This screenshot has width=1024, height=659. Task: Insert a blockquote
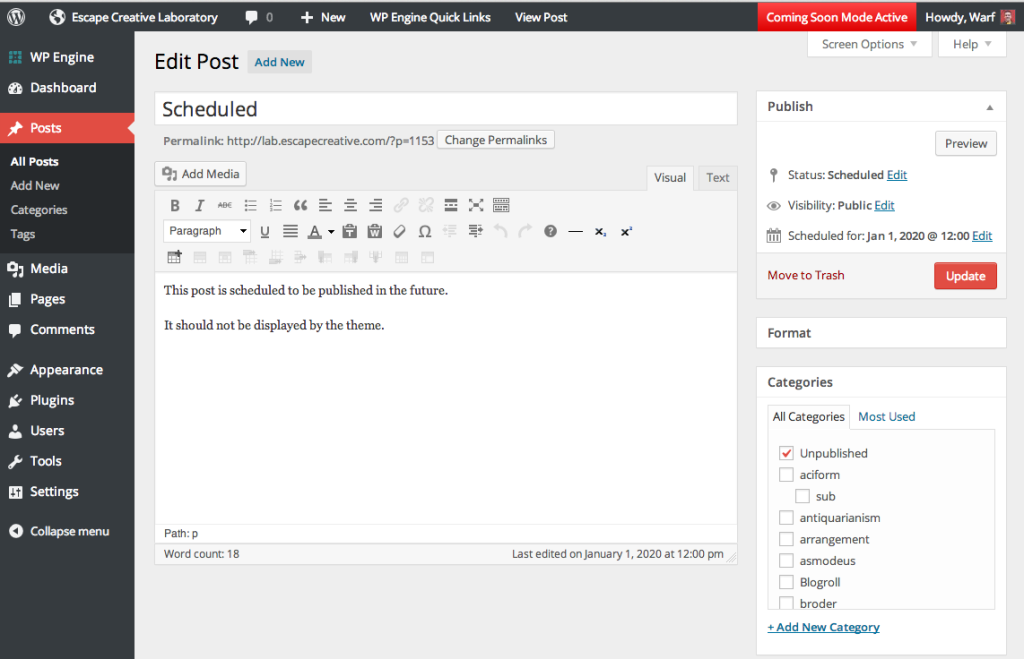pos(300,205)
